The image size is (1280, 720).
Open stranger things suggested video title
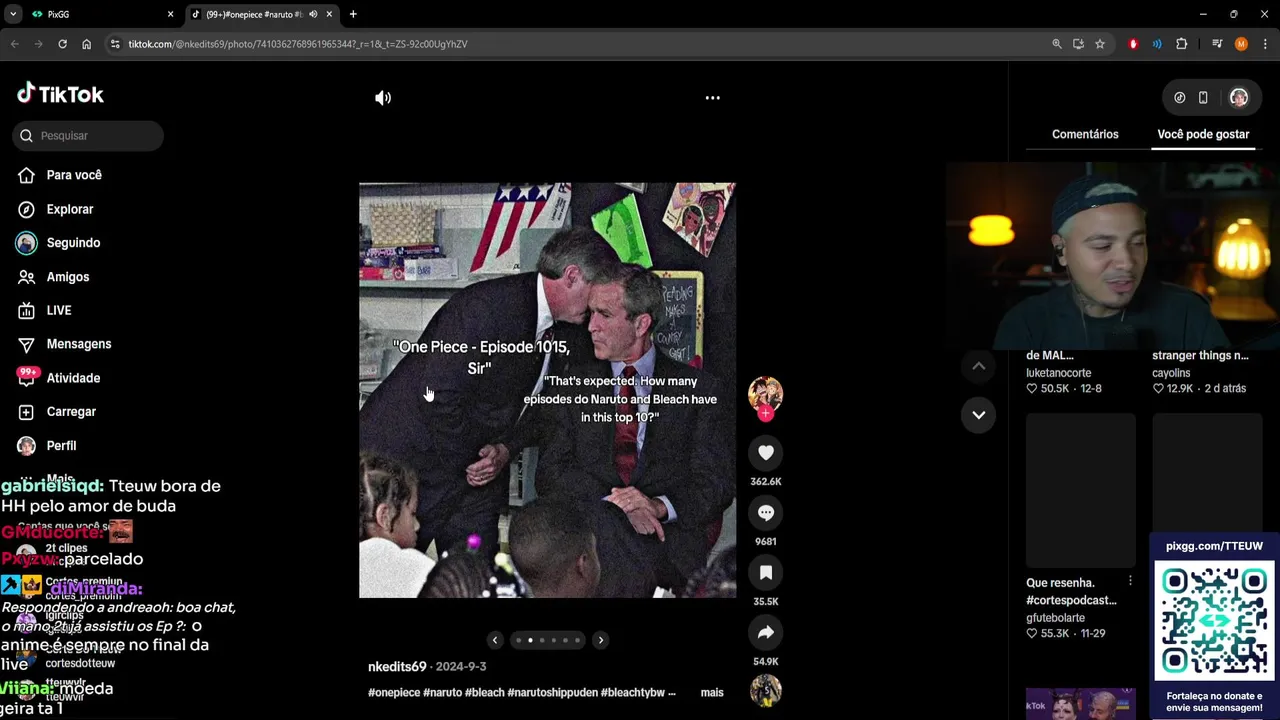tap(1200, 355)
